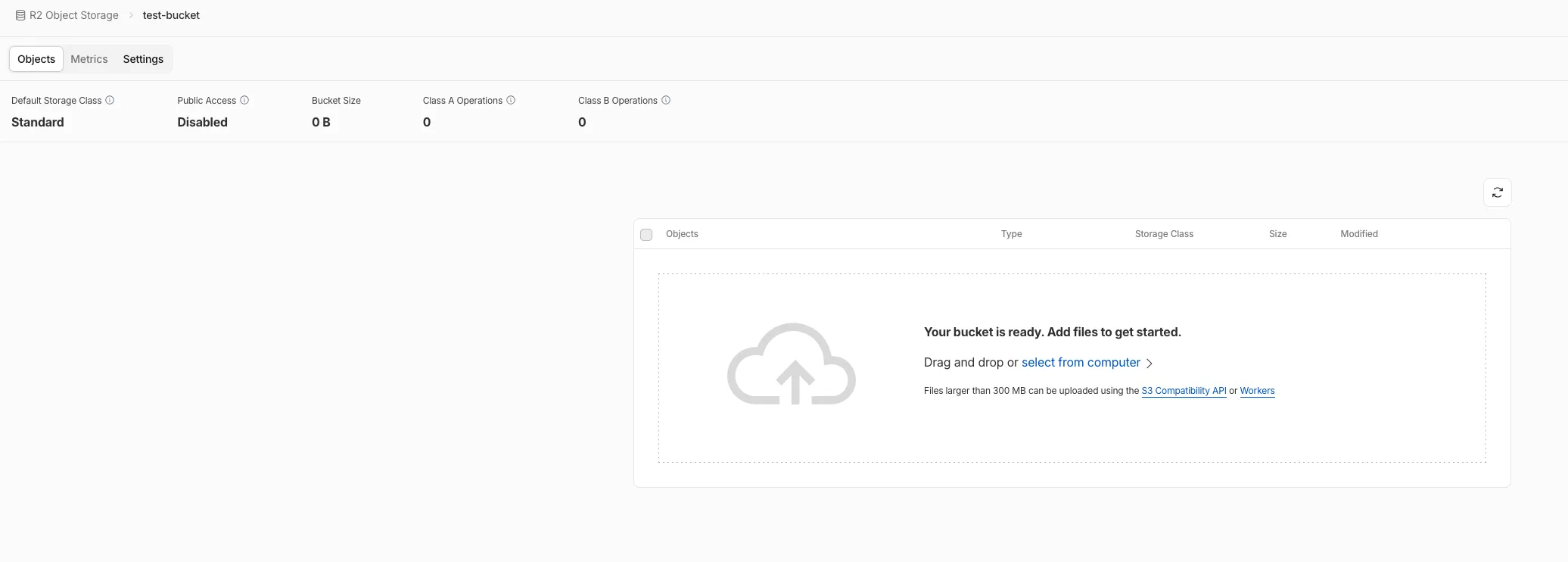Click the Standard storage class value

[38, 122]
